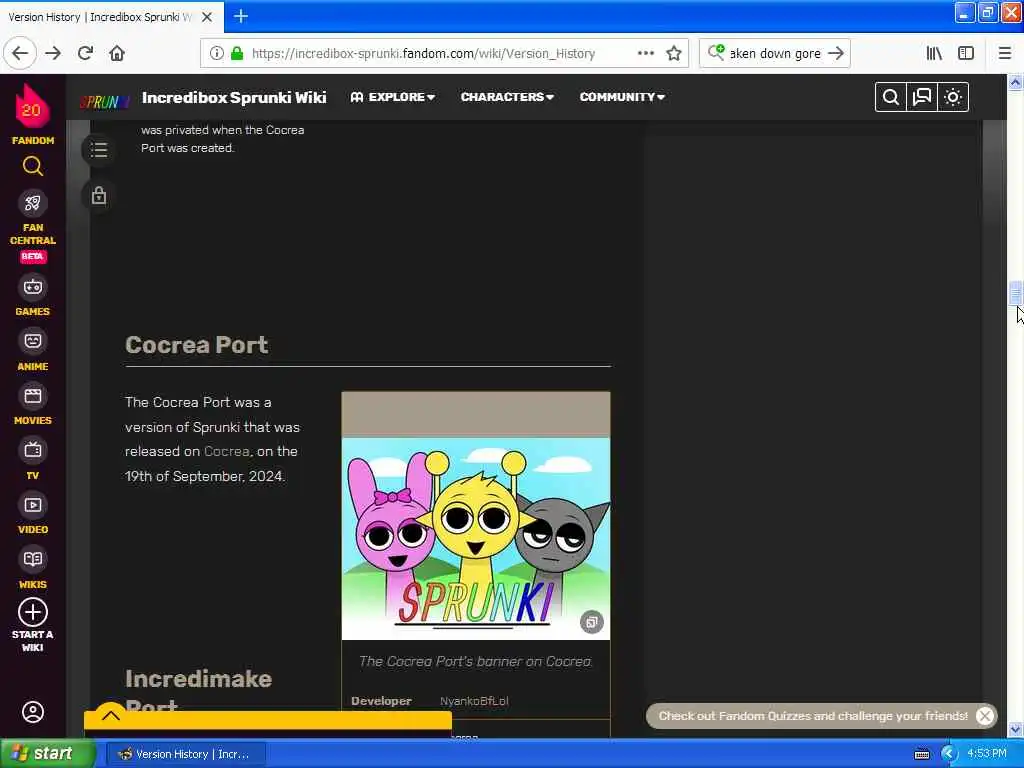Click the page lock icon

click(x=99, y=195)
